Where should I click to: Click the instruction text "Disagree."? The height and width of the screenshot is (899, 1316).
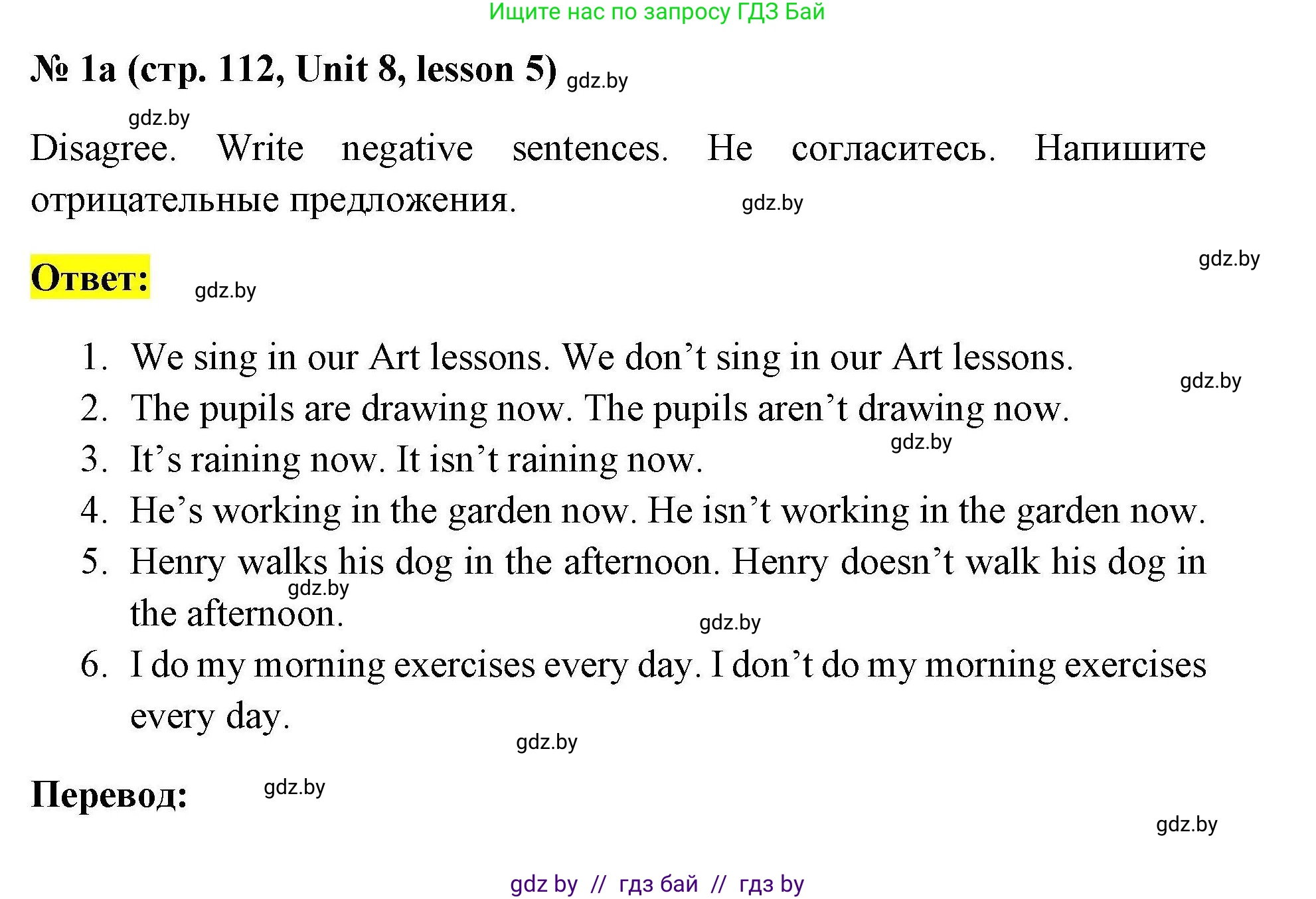pos(104,148)
